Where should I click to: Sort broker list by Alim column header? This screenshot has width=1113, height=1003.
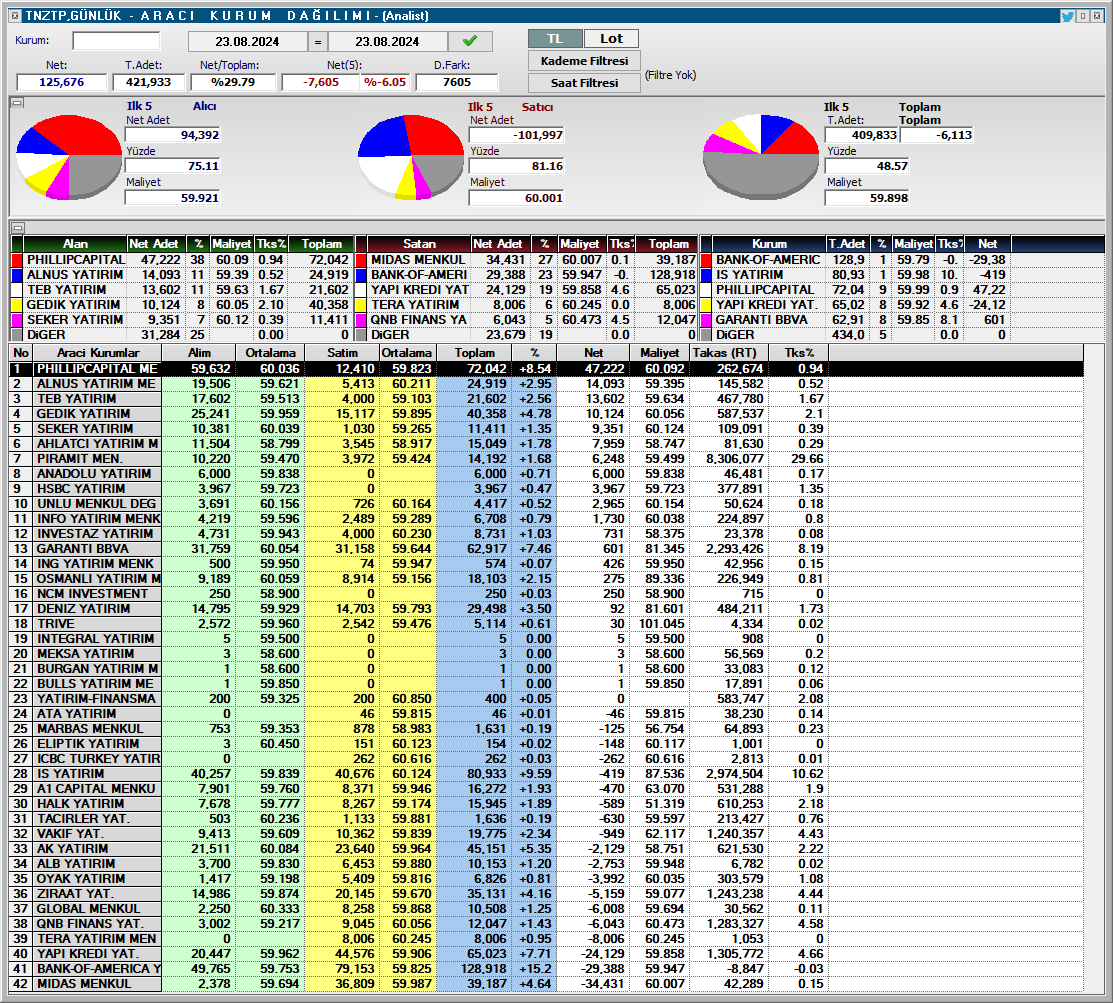(199, 353)
